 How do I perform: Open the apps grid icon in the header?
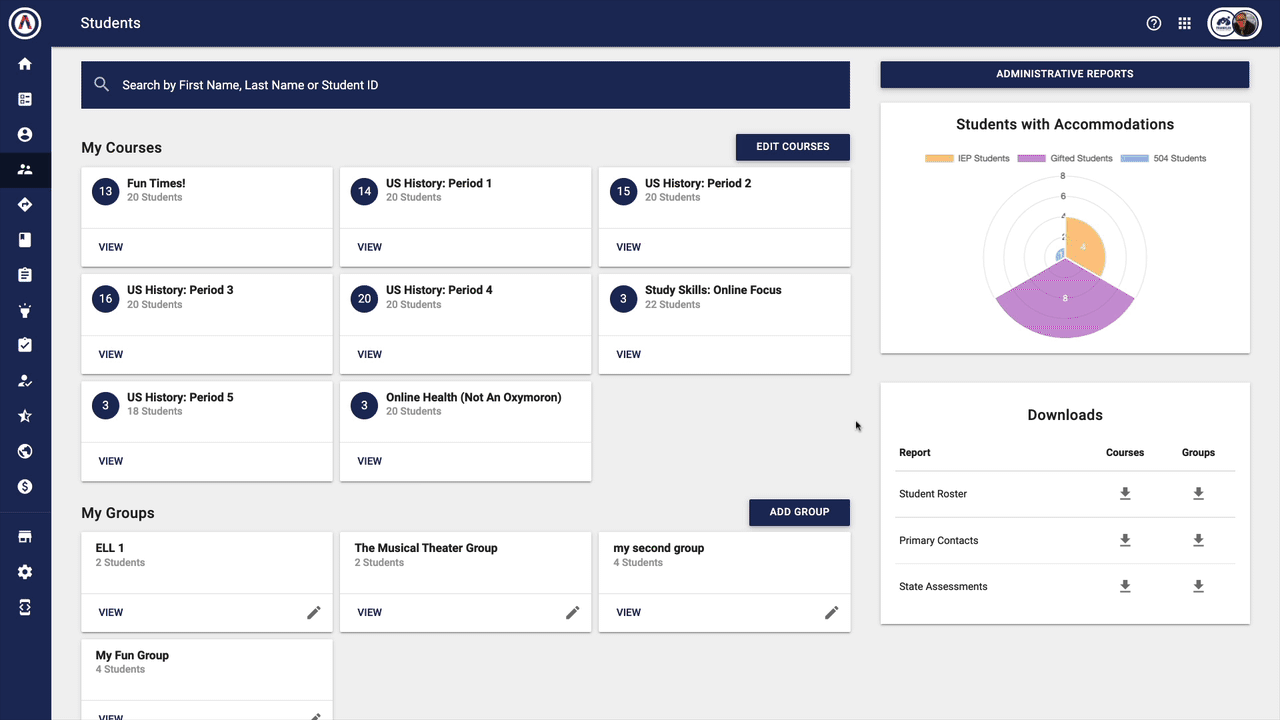(x=1185, y=23)
